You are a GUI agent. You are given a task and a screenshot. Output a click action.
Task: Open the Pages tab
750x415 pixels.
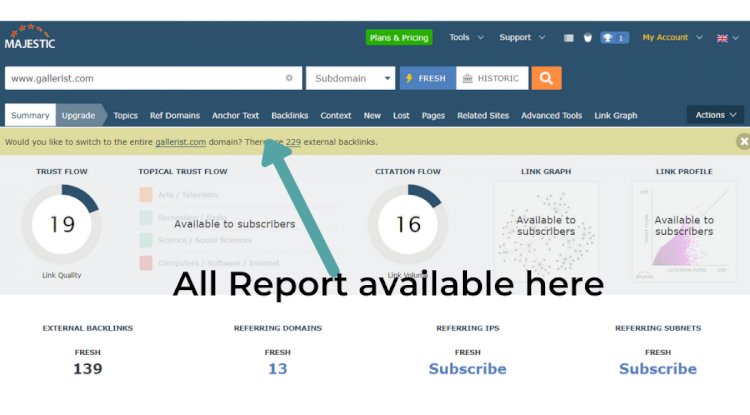tap(433, 115)
